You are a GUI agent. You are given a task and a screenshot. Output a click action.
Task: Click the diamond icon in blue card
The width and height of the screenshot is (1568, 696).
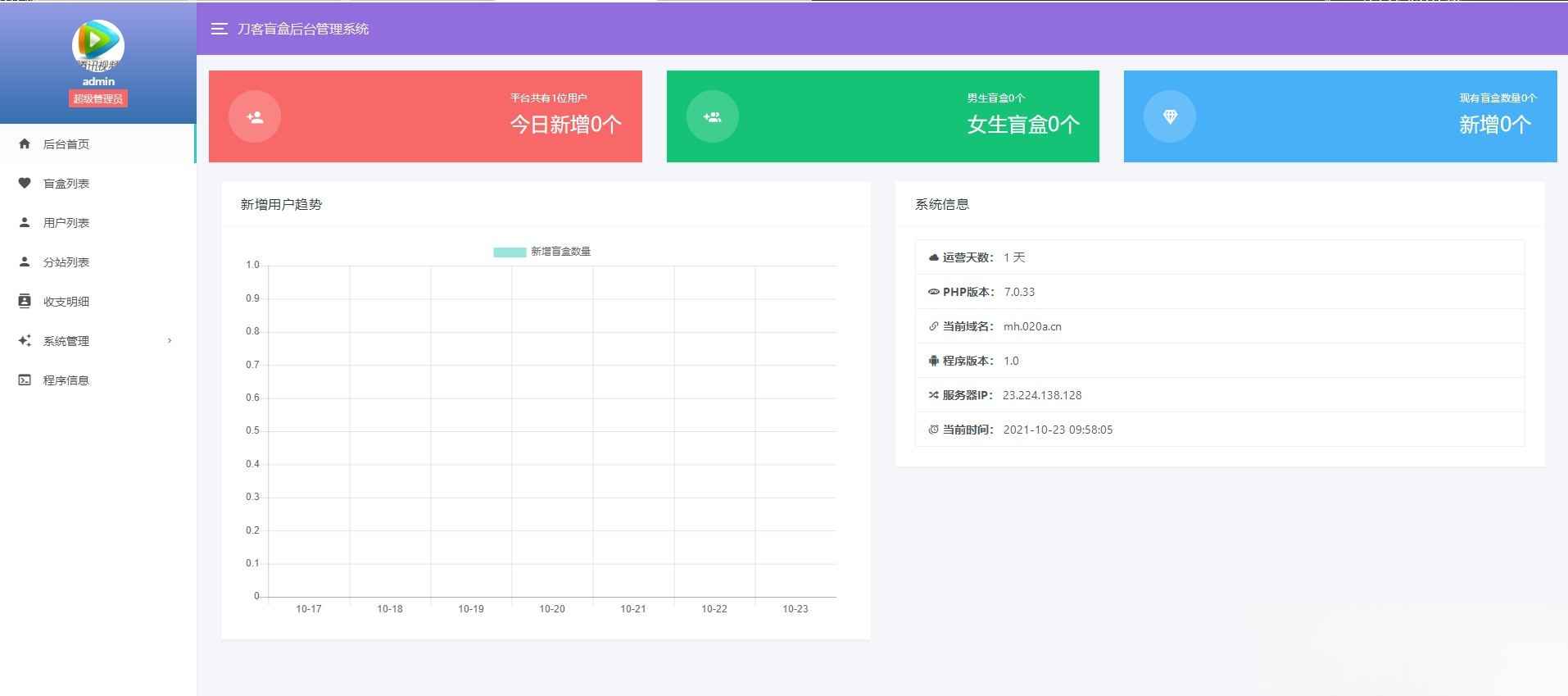point(1169,116)
